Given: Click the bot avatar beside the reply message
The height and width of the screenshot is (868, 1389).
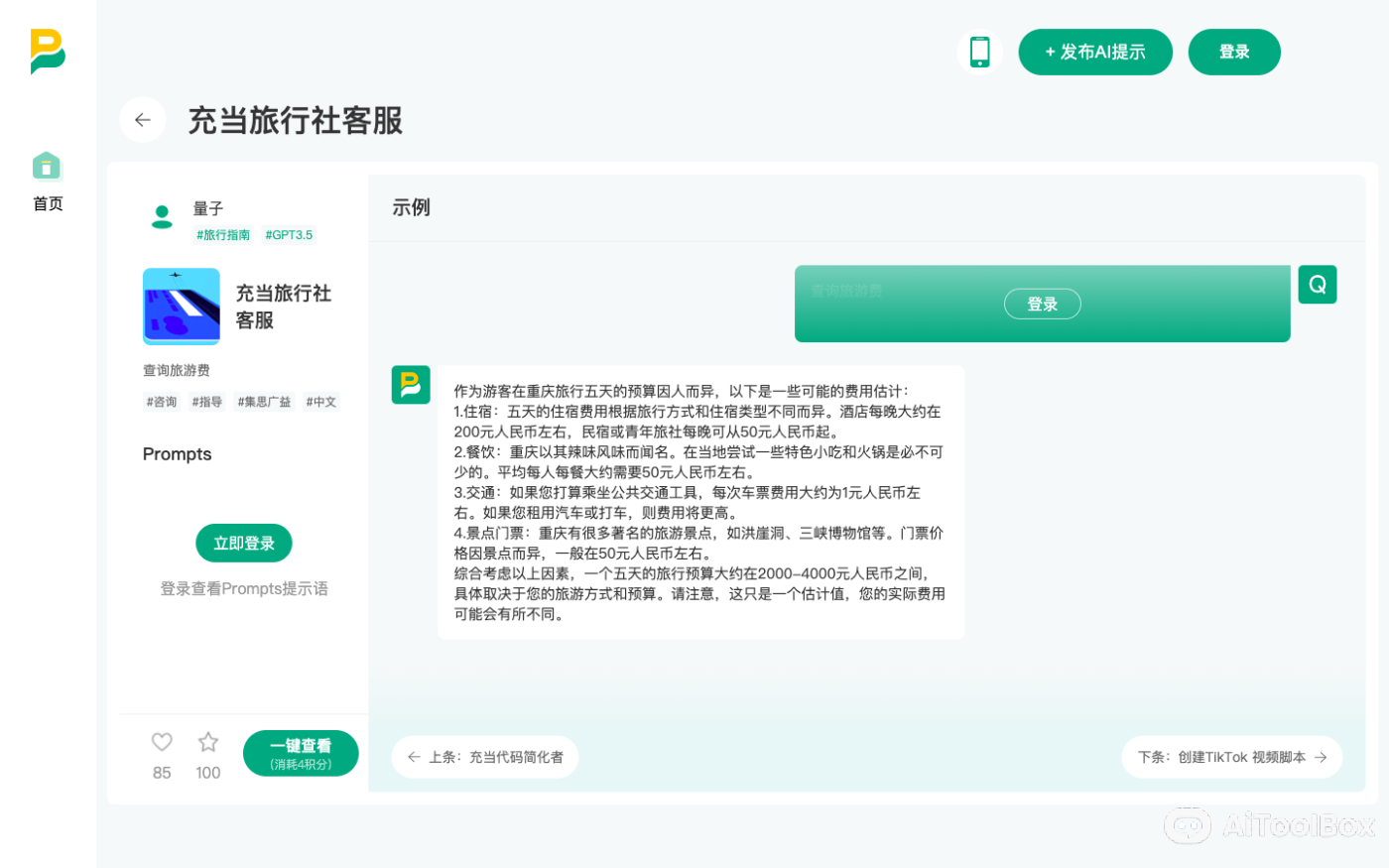Looking at the screenshot, I should point(411,385).
